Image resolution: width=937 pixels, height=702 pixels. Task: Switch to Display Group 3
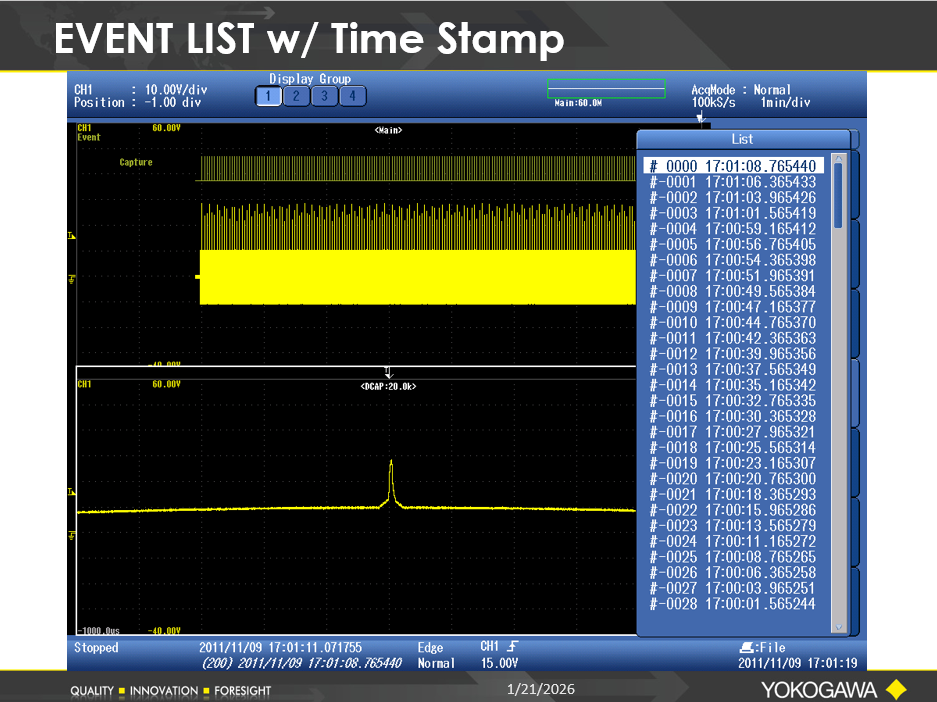click(x=324, y=96)
